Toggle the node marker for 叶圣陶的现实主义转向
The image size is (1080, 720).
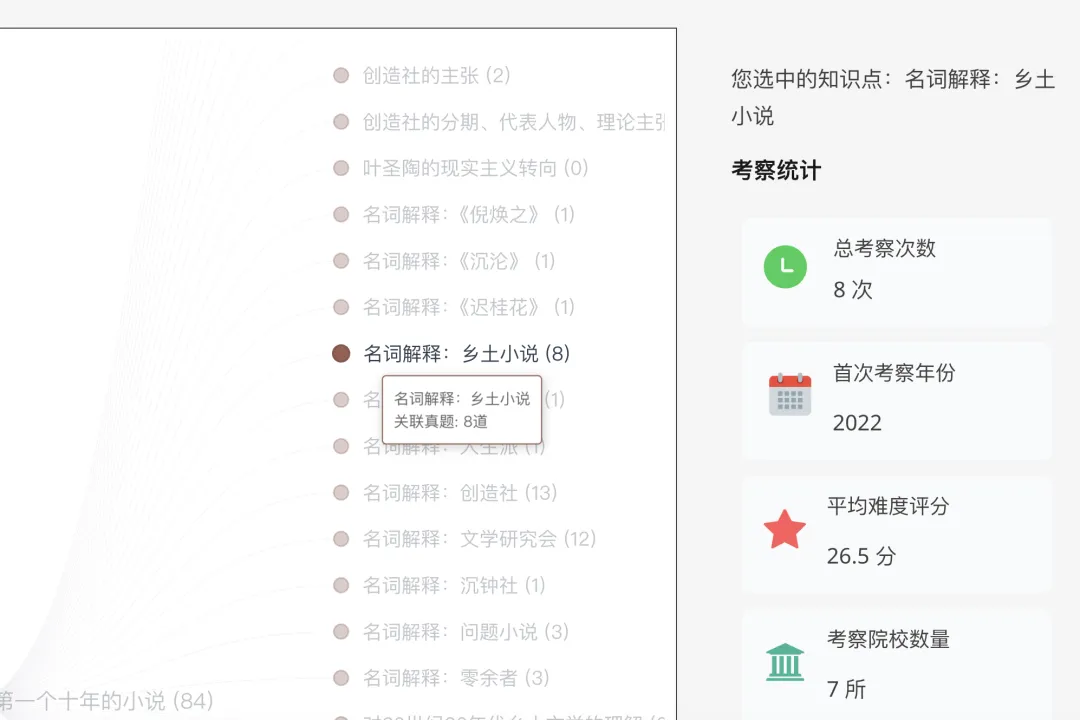tap(340, 168)
